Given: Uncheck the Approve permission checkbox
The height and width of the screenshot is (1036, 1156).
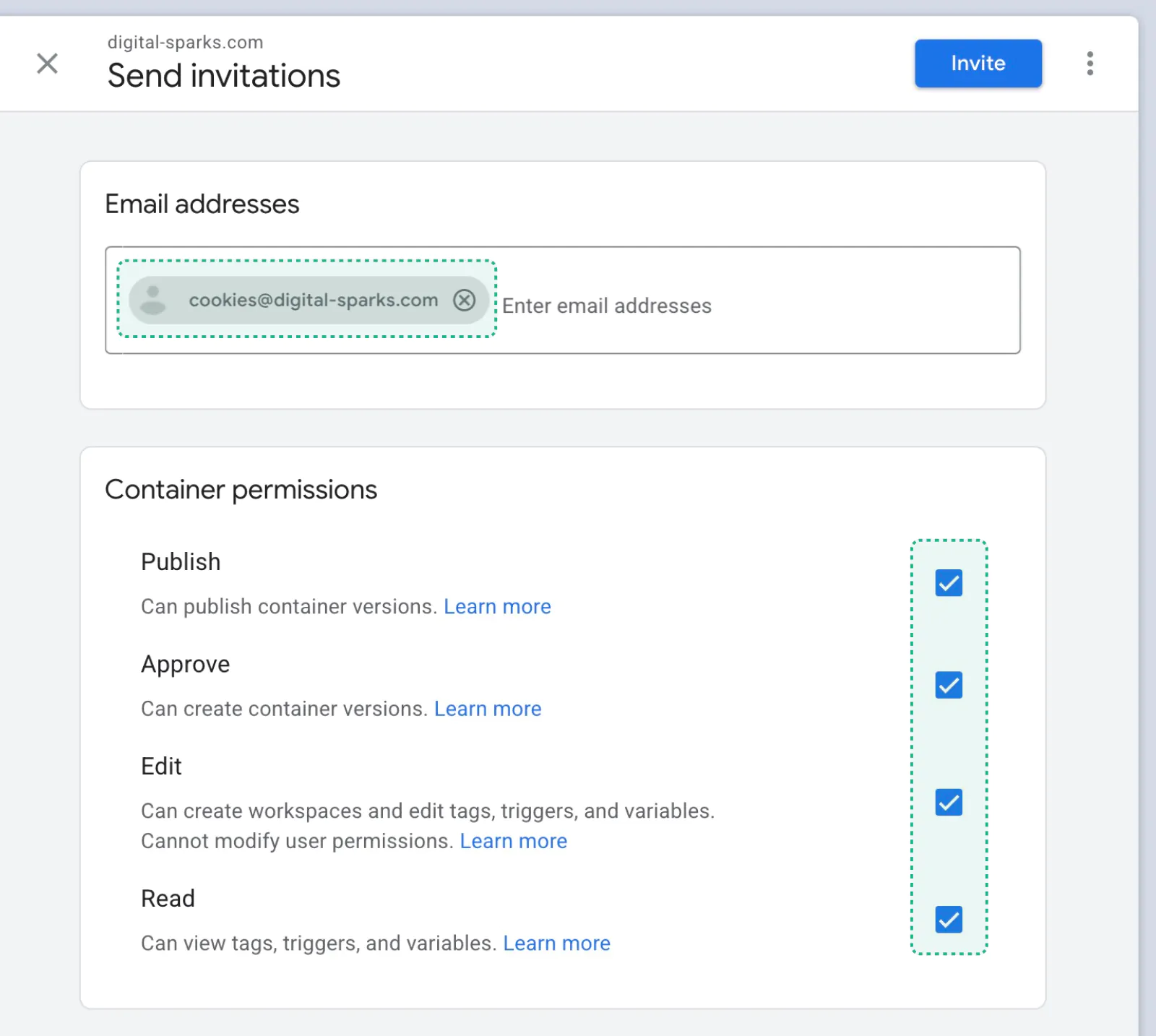Looking at the screenshot, I should 948,685.
